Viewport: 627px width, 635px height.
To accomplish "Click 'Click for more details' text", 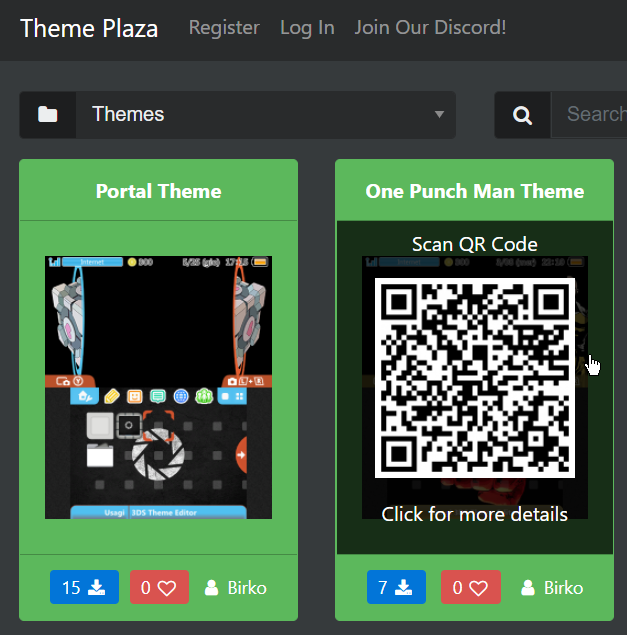I will pos(474,514).
